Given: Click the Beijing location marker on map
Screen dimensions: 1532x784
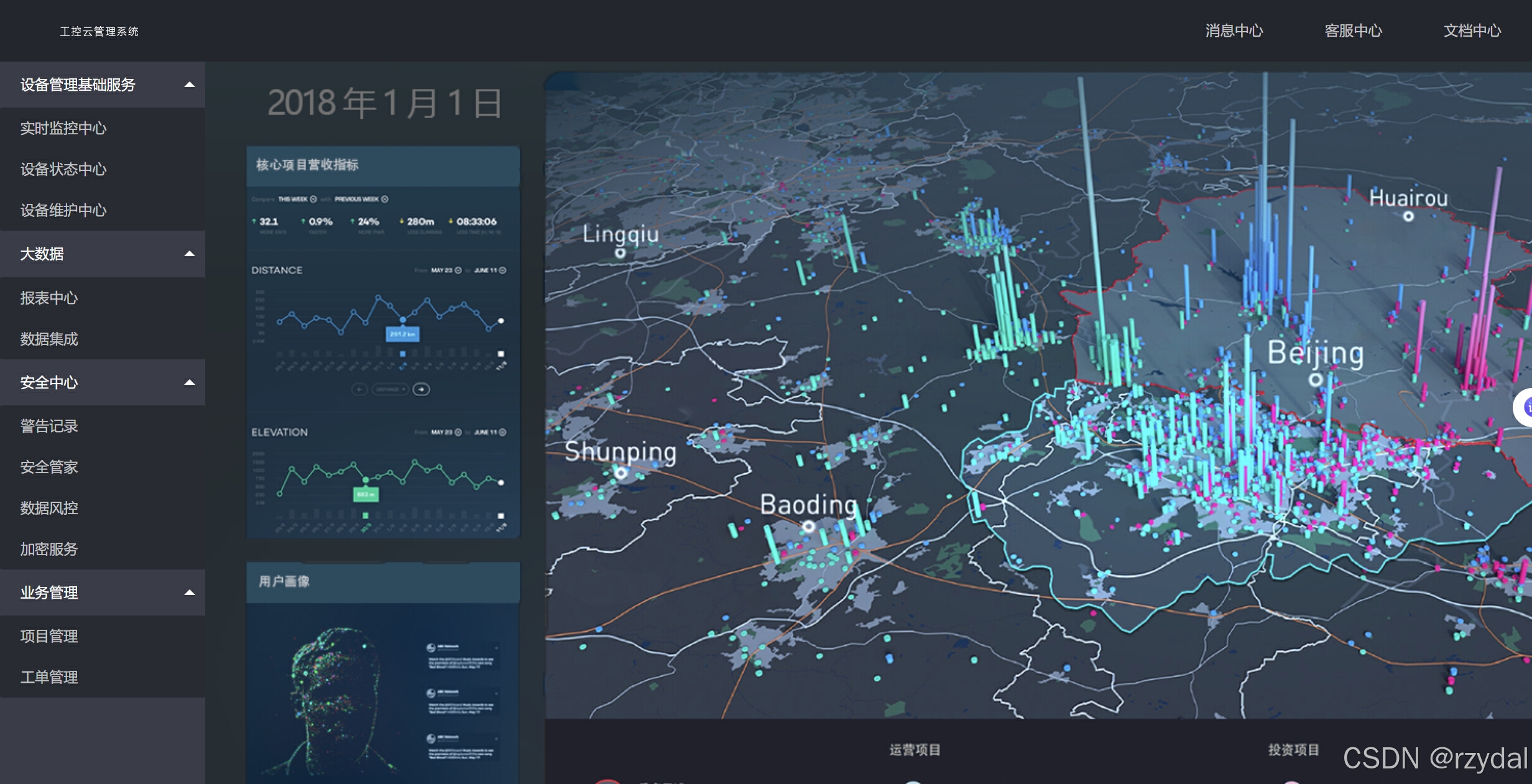Looking at the screenshot, I should click(x=1315, y=379).
